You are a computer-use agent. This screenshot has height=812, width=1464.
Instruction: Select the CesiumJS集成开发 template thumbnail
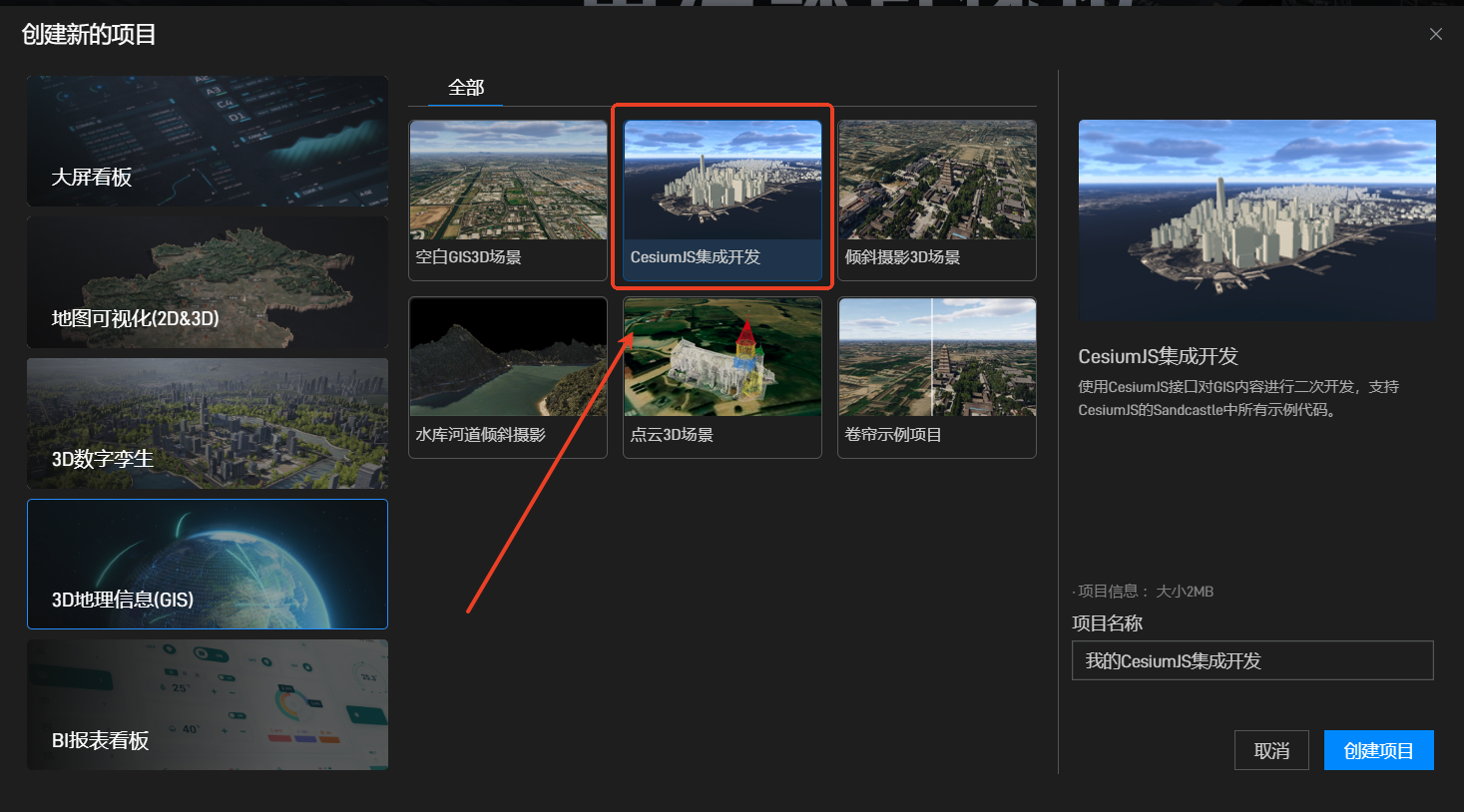[723, 181]
